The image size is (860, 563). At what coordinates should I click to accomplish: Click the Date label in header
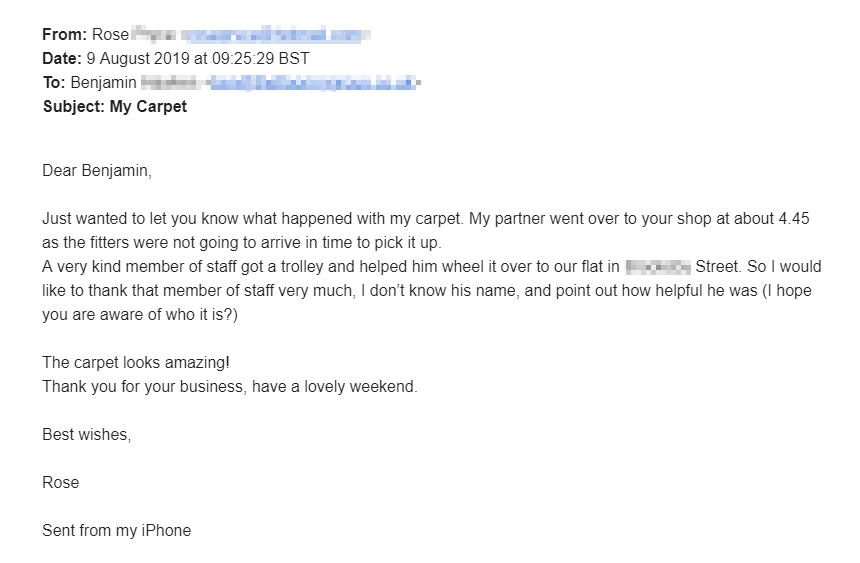point(62,59)
